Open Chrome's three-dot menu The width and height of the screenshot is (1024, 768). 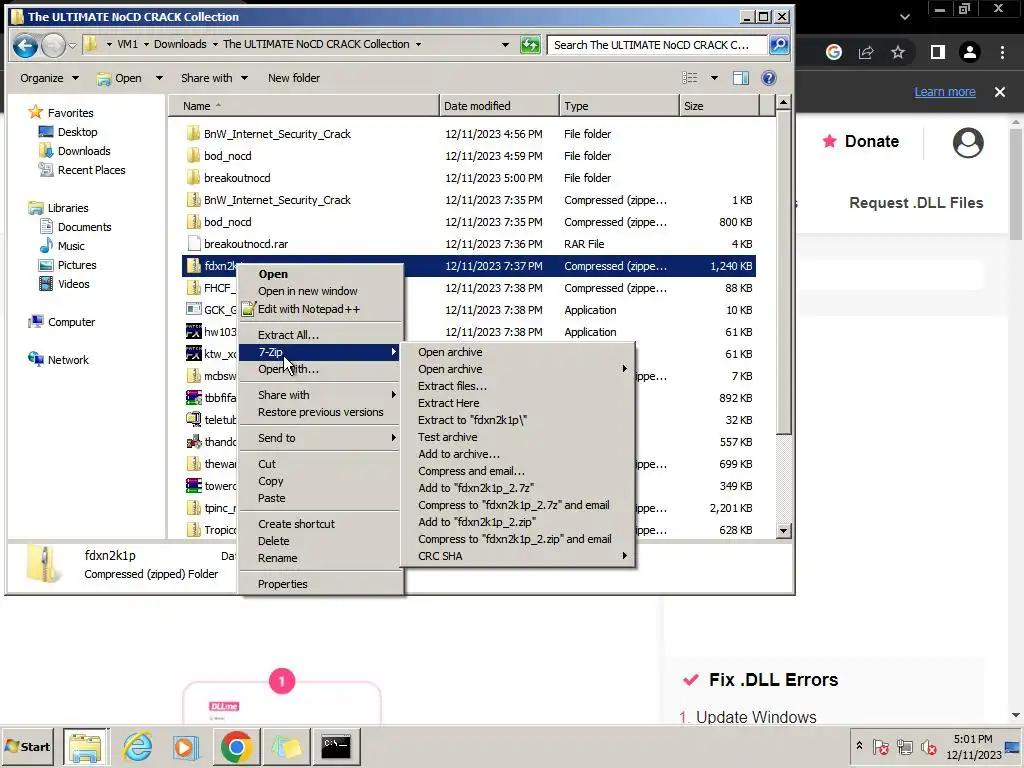[1002, 52]
